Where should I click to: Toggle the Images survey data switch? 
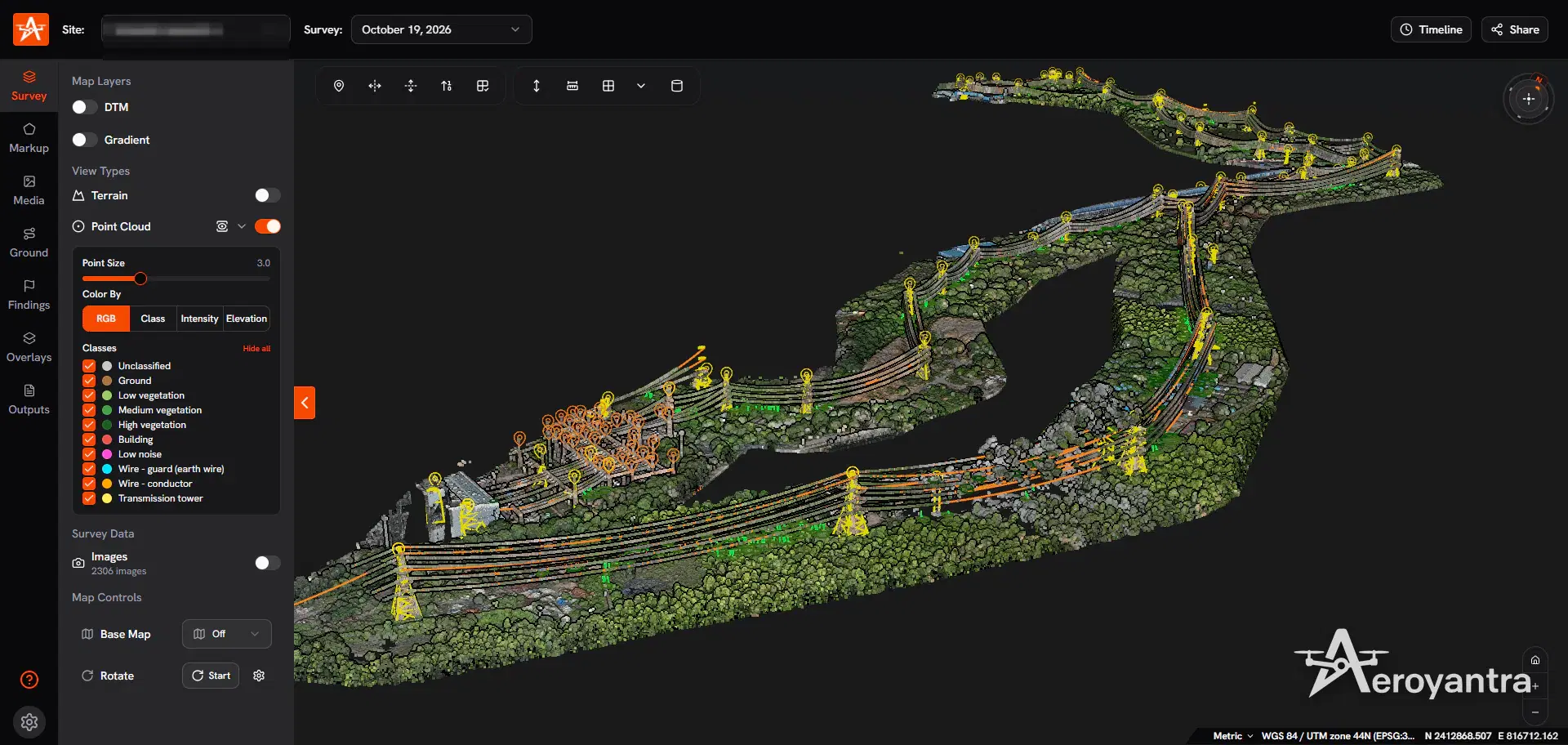click(267, 563)
